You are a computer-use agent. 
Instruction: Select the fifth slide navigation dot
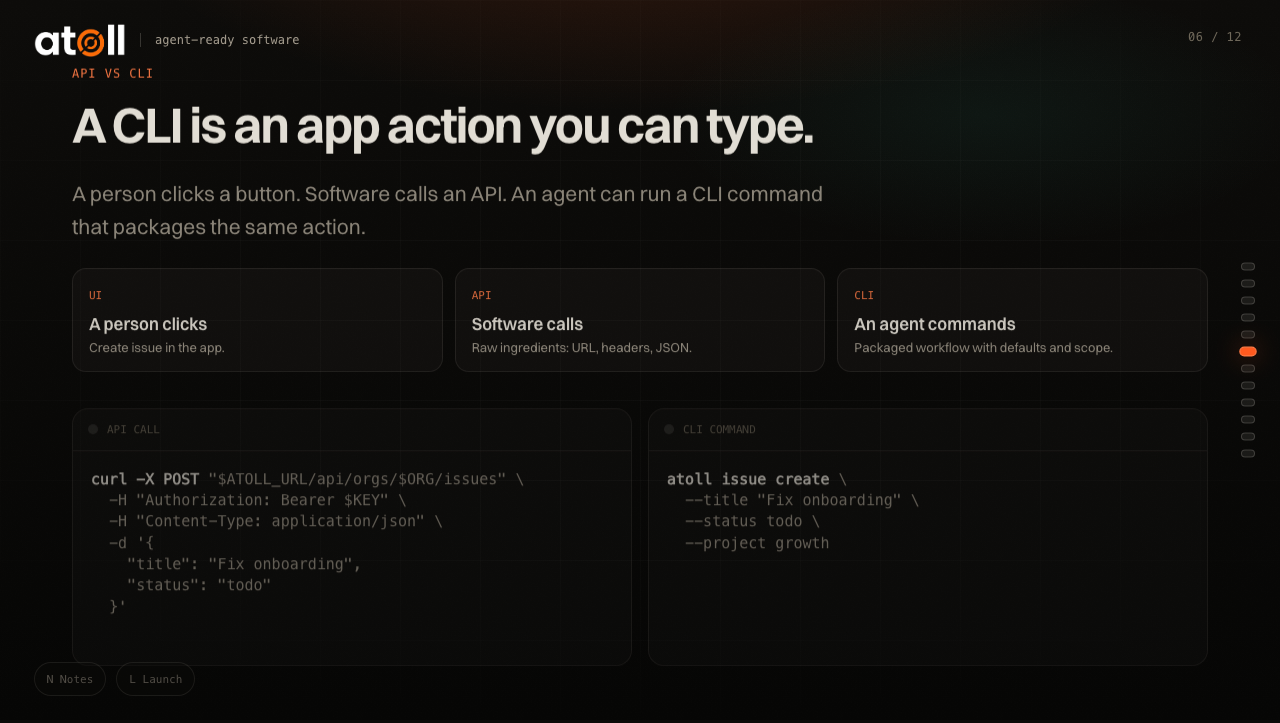pos(1248,334)
